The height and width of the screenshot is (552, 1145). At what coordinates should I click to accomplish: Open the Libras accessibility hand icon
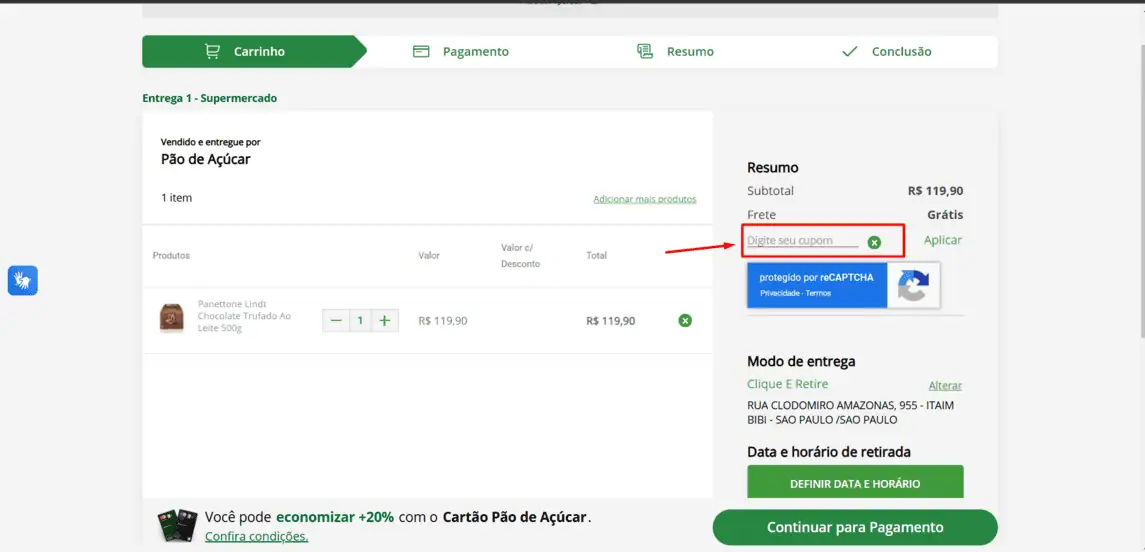pos(23,280)
